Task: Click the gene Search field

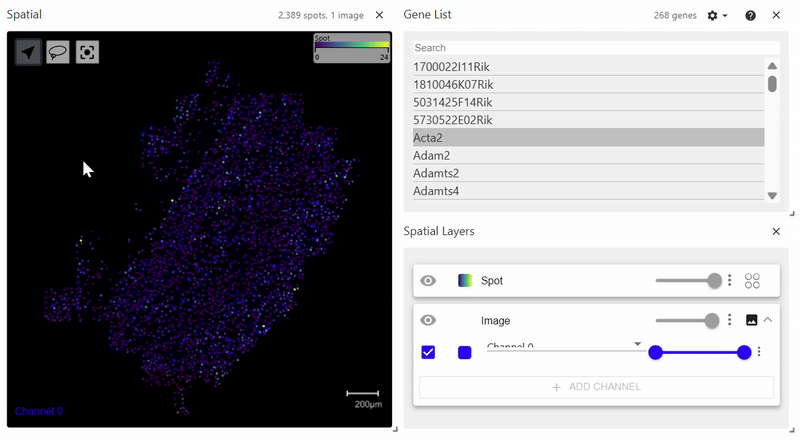Action: pos(596,48)
